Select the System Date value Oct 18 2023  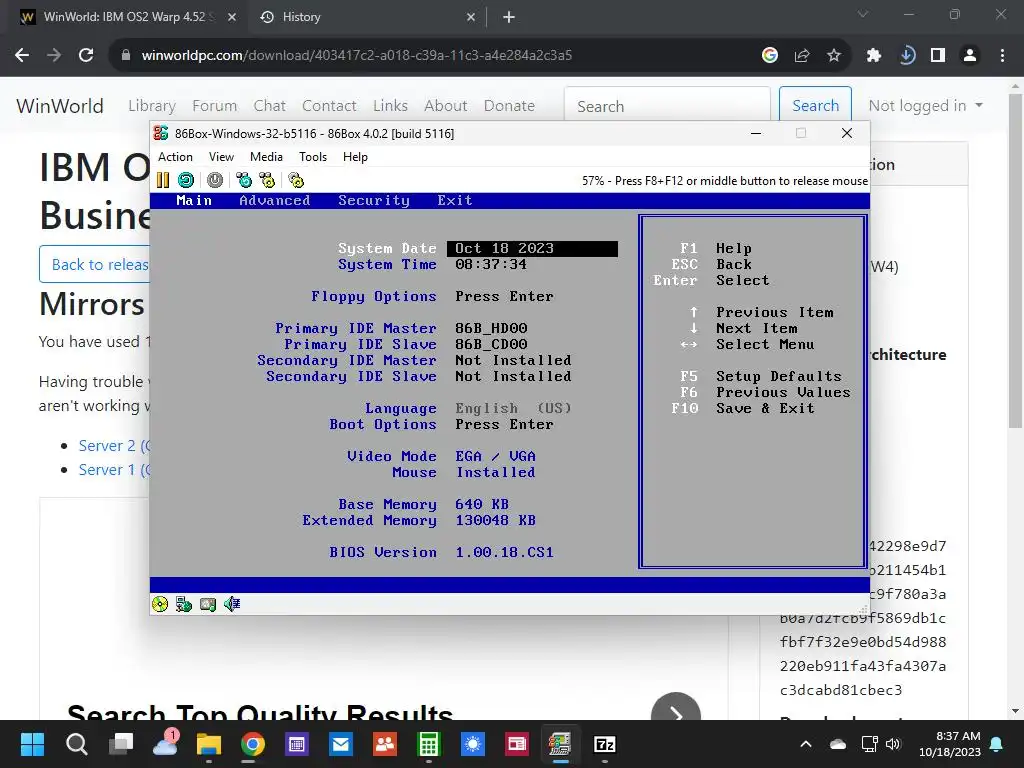(532, 248)
